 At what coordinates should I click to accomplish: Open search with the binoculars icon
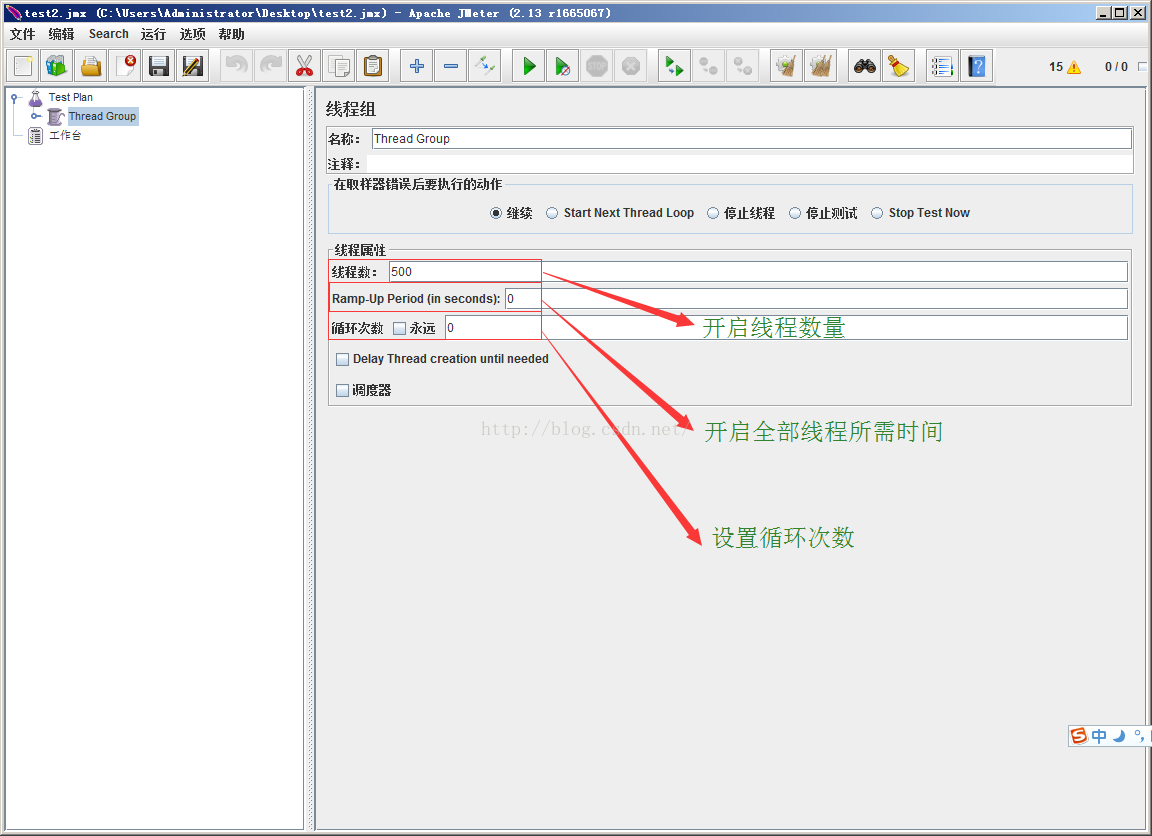(865, 66)
